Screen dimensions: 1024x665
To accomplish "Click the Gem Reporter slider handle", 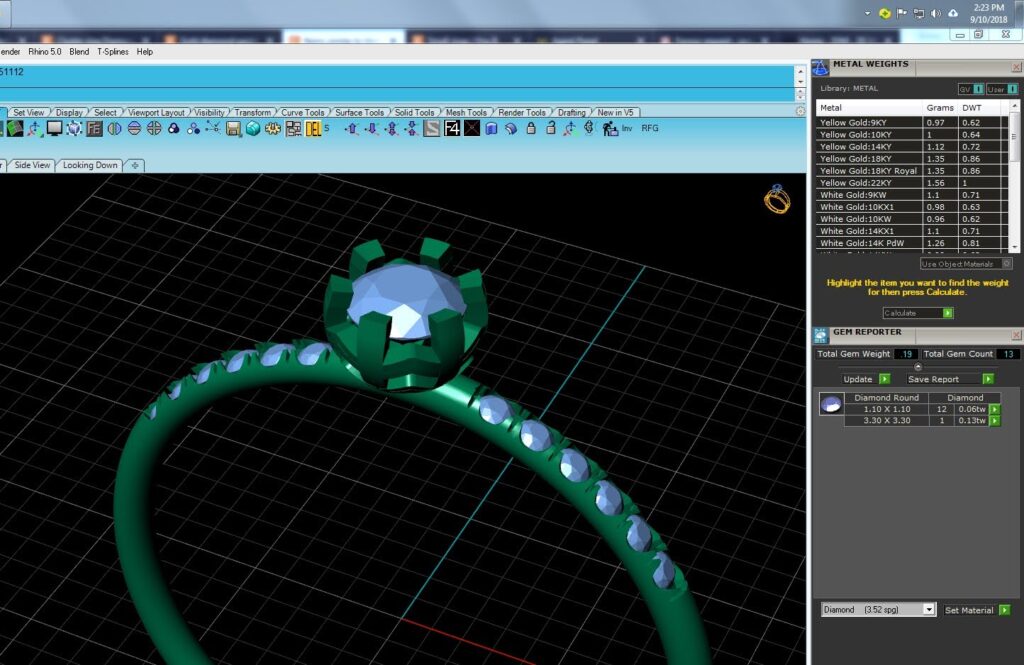I will coord(918,367).
